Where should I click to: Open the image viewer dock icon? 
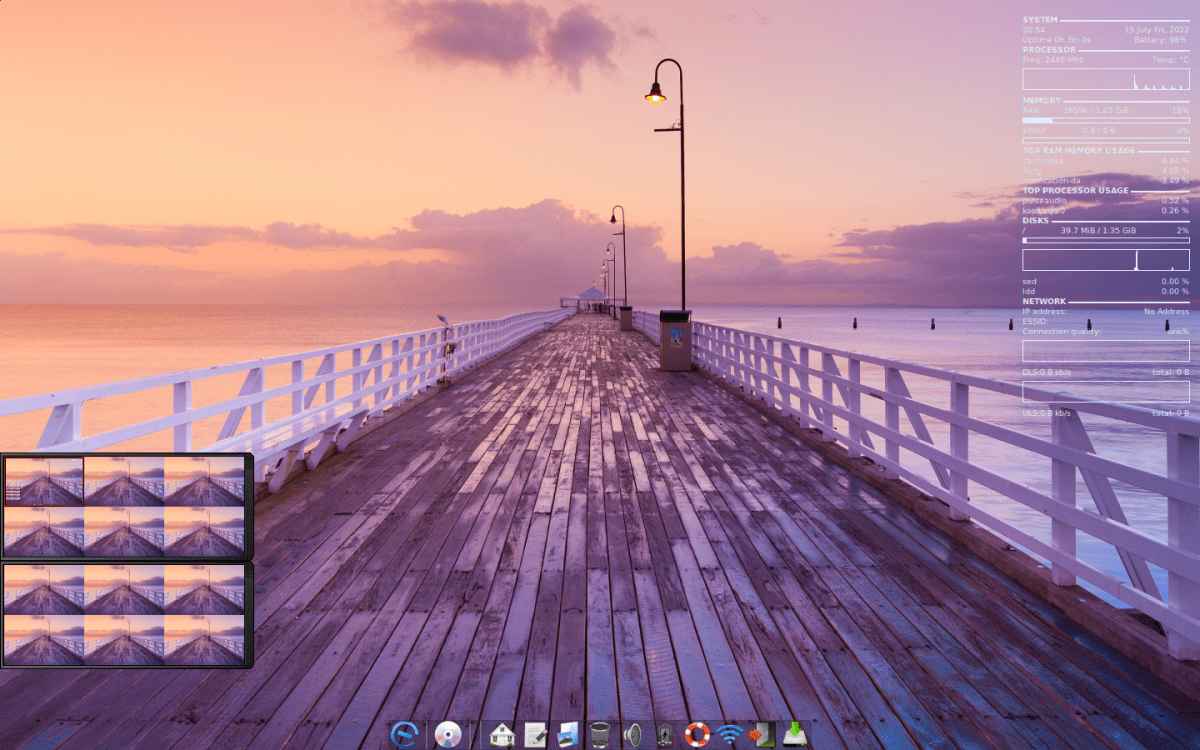tap(567, 732)
